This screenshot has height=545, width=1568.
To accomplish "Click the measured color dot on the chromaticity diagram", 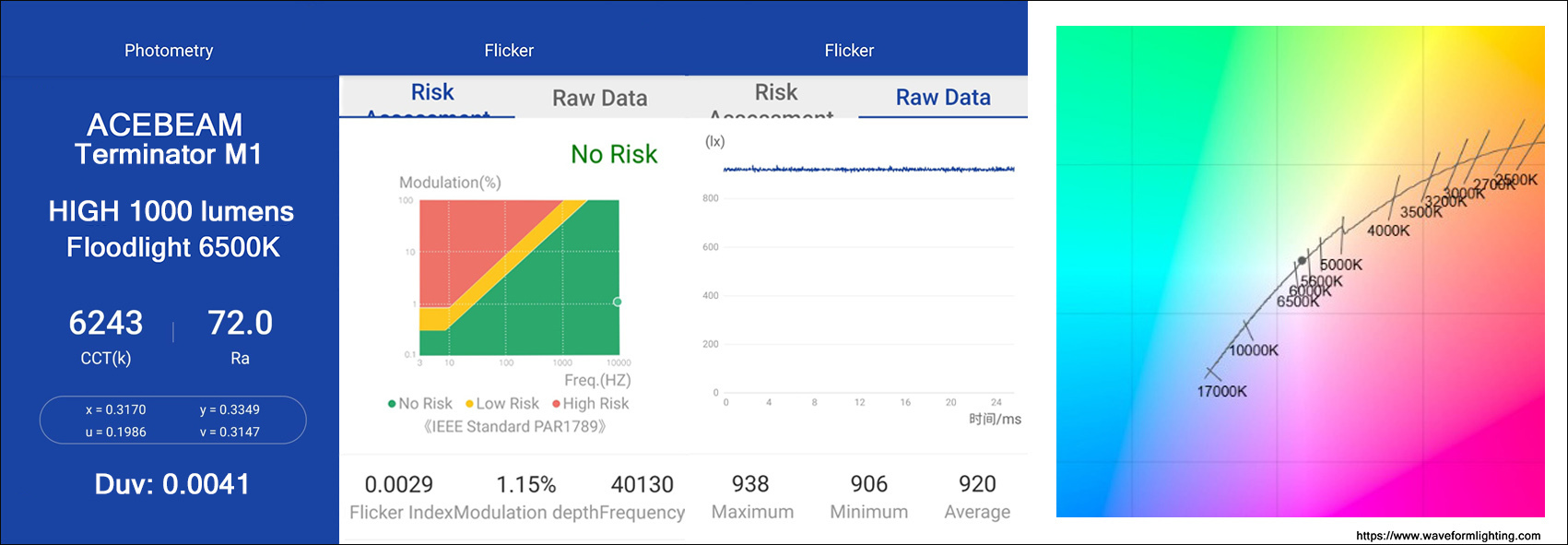I will tap(1302, 261).
